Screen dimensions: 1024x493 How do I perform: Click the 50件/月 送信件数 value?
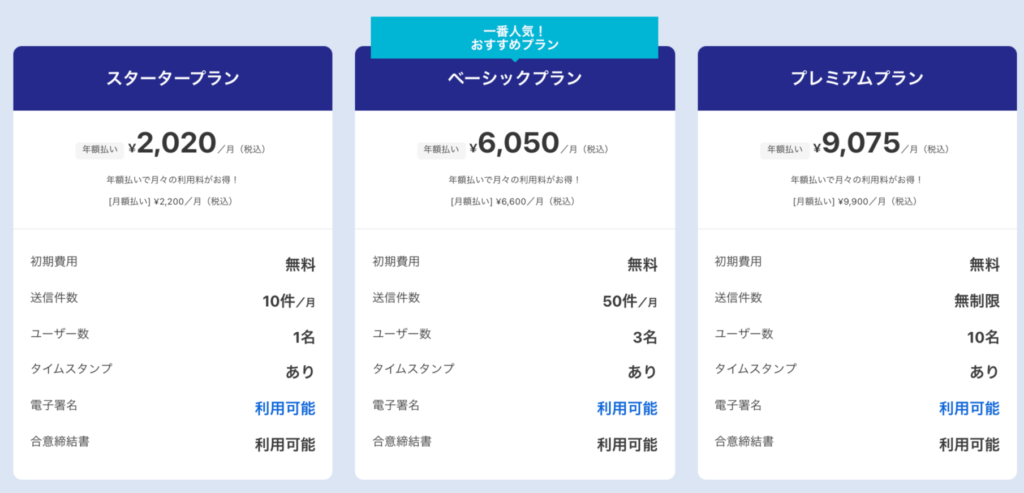coord(630,302)
